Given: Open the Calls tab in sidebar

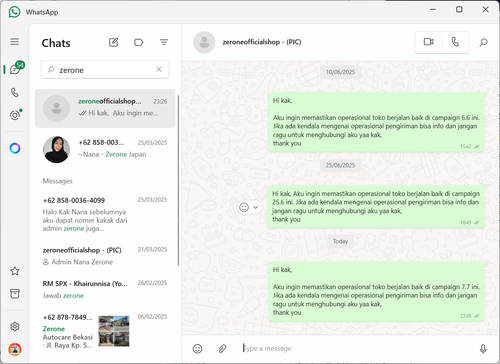Looking at the screenshot, I should (15, 92).
